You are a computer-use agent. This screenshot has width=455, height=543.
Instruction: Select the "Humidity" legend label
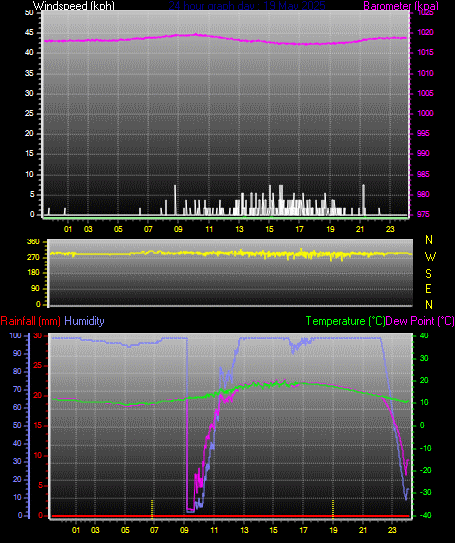click(x=84, y=321)
